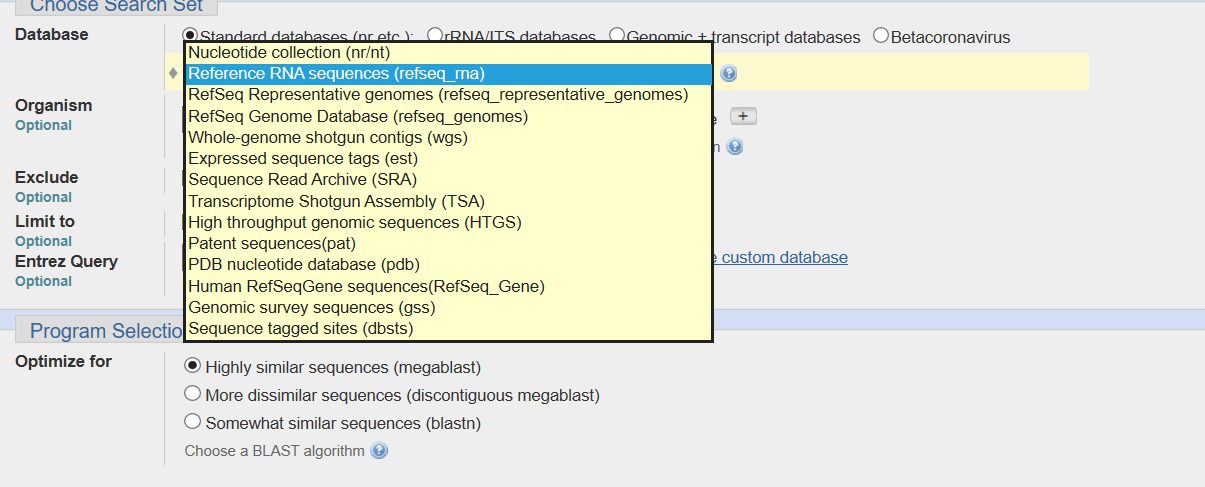Enable the Betacoronavirus database option
This screenshot has width=1205, height=487.
coord(881,36)
